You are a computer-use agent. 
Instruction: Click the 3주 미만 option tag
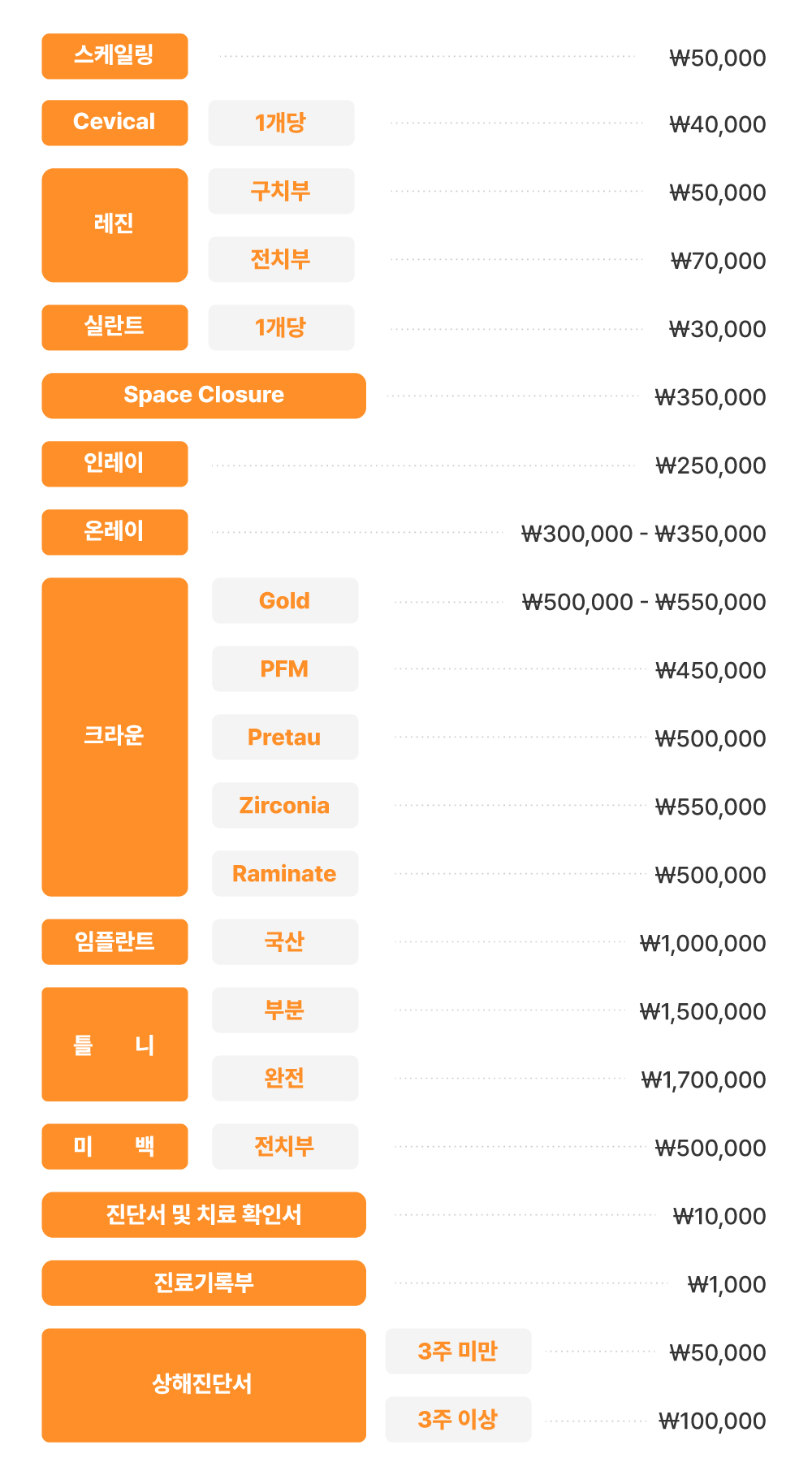click(458, 1351)
